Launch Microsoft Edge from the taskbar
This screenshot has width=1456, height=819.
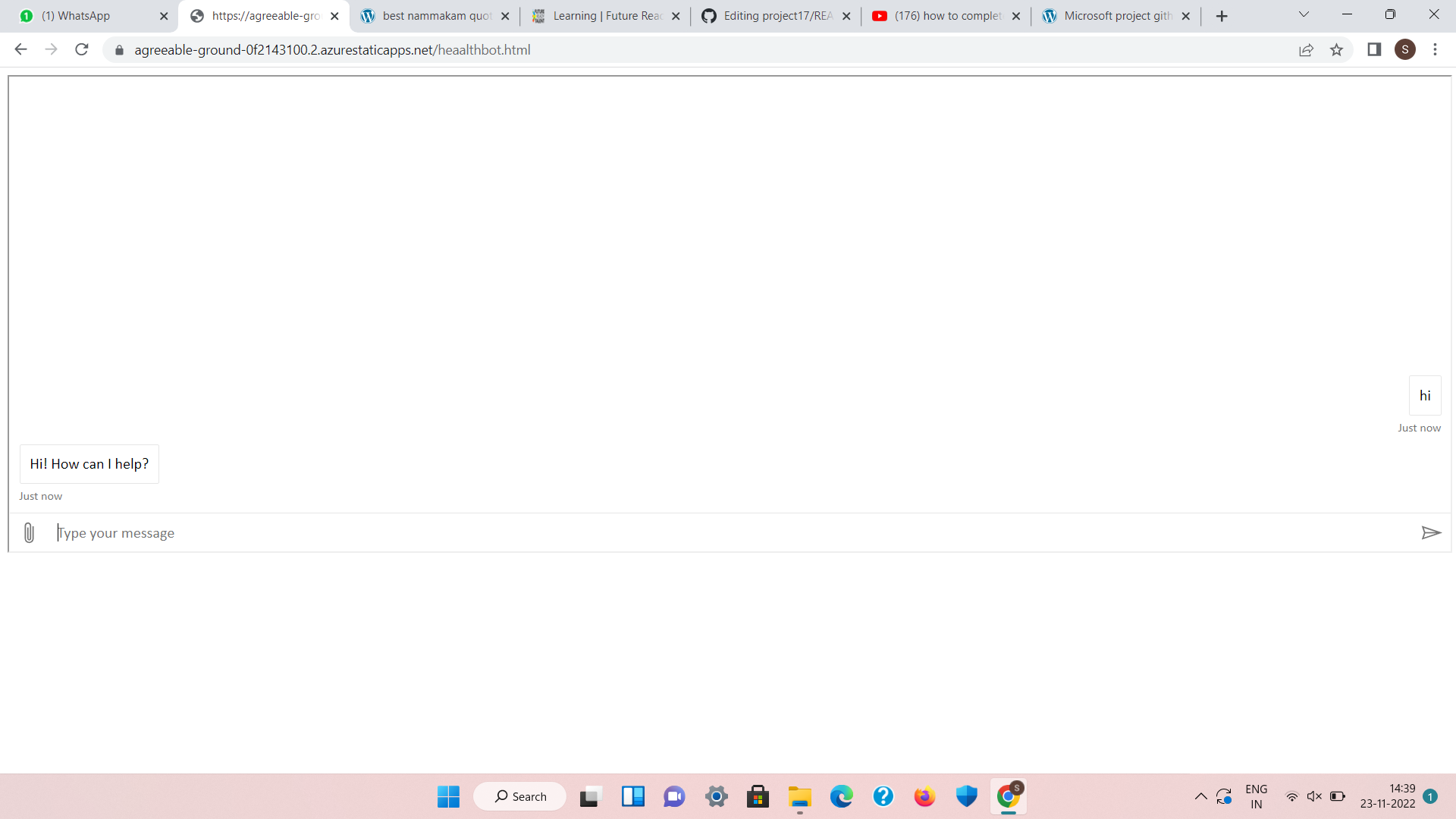[842, 796]
